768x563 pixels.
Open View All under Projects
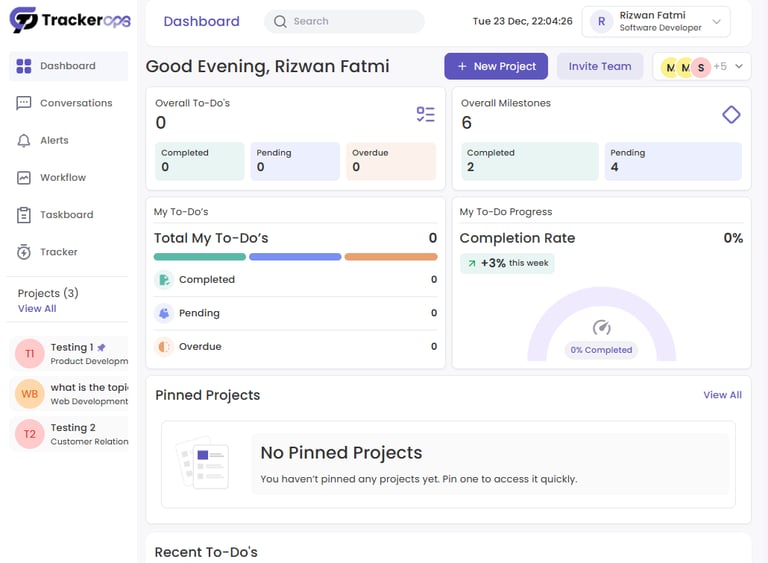[x=37, y=309]
